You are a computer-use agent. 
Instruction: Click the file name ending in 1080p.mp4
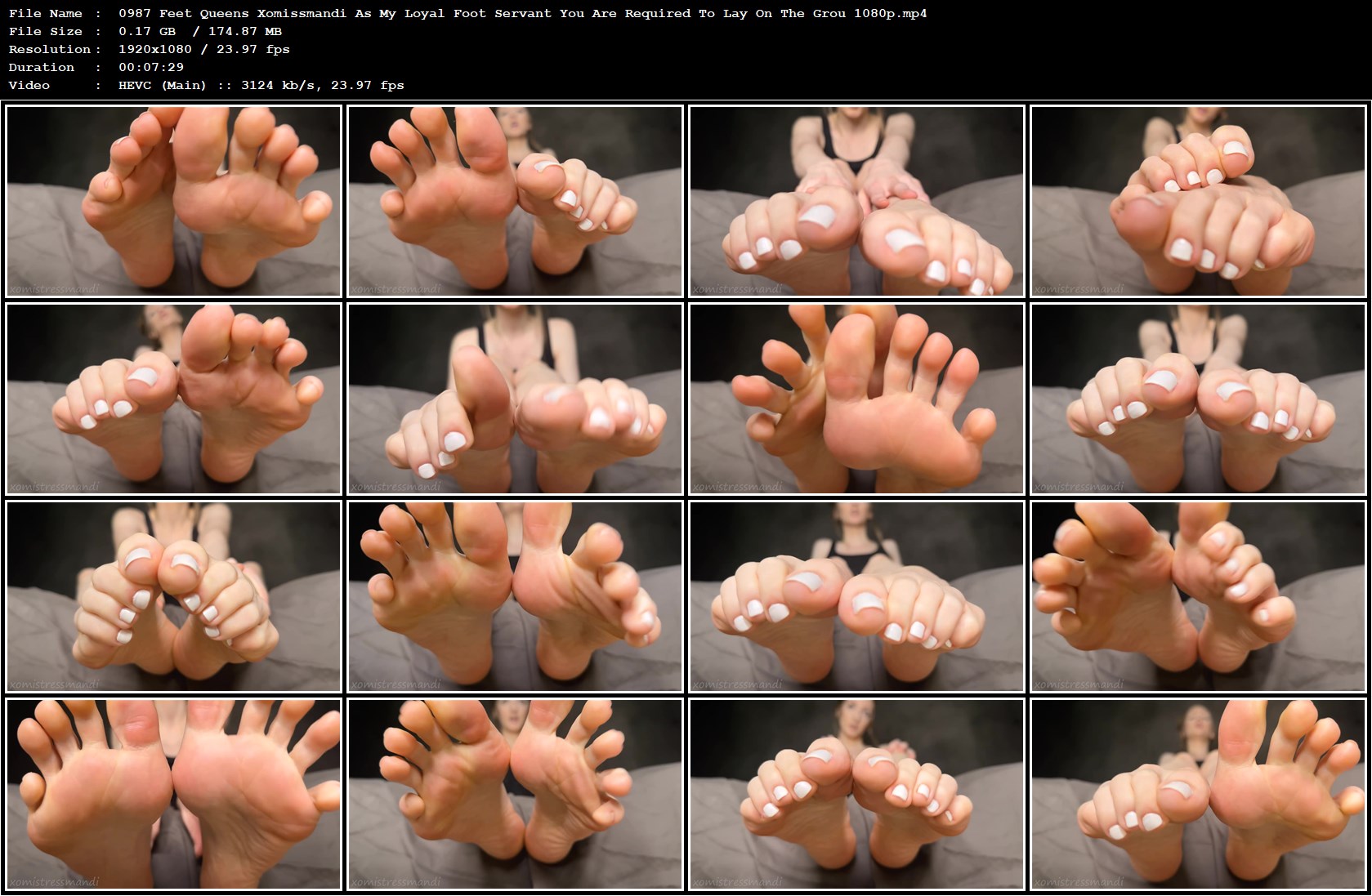click(x=522, y=13)
